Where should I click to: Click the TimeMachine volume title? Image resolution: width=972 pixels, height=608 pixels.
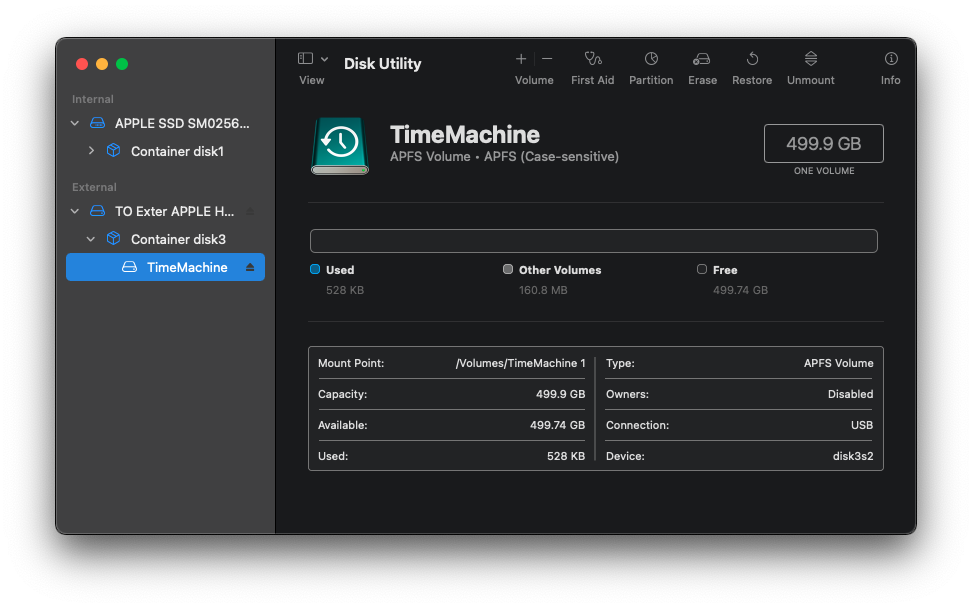(x=465, y=134)
